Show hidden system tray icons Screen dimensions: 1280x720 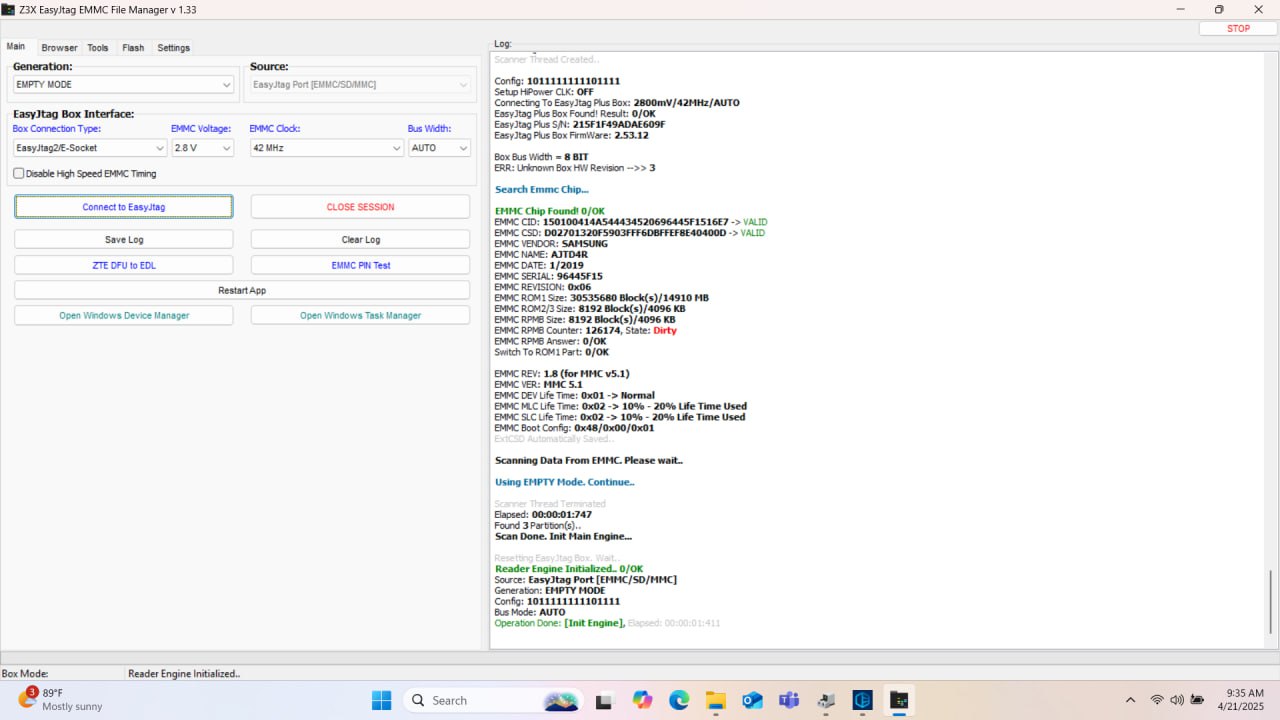[1130, 700]
